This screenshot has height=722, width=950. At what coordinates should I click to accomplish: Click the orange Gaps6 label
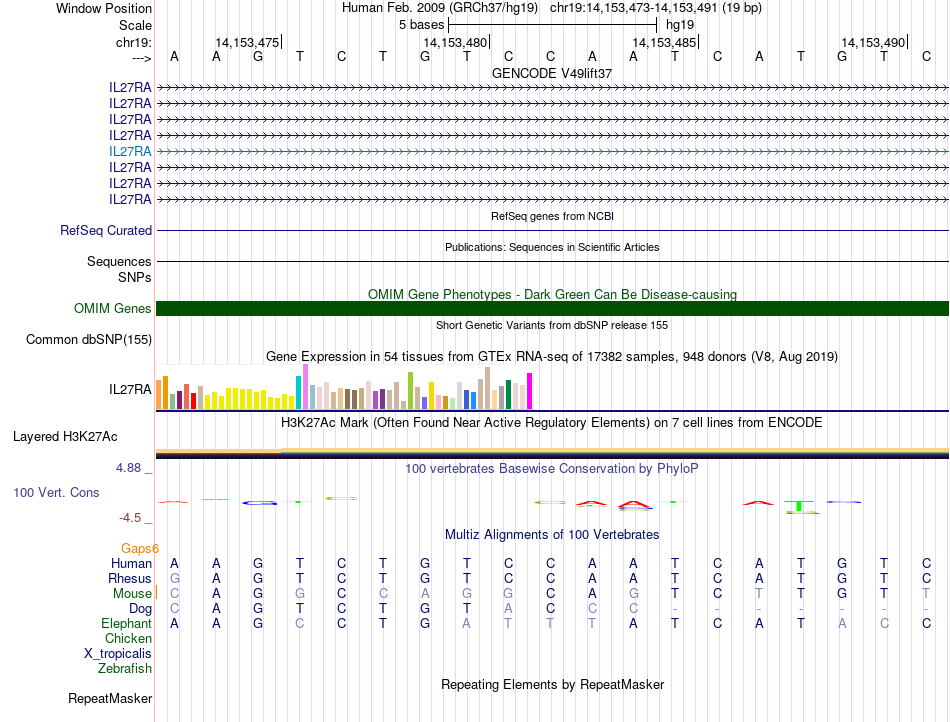click(x=140, y=548)
